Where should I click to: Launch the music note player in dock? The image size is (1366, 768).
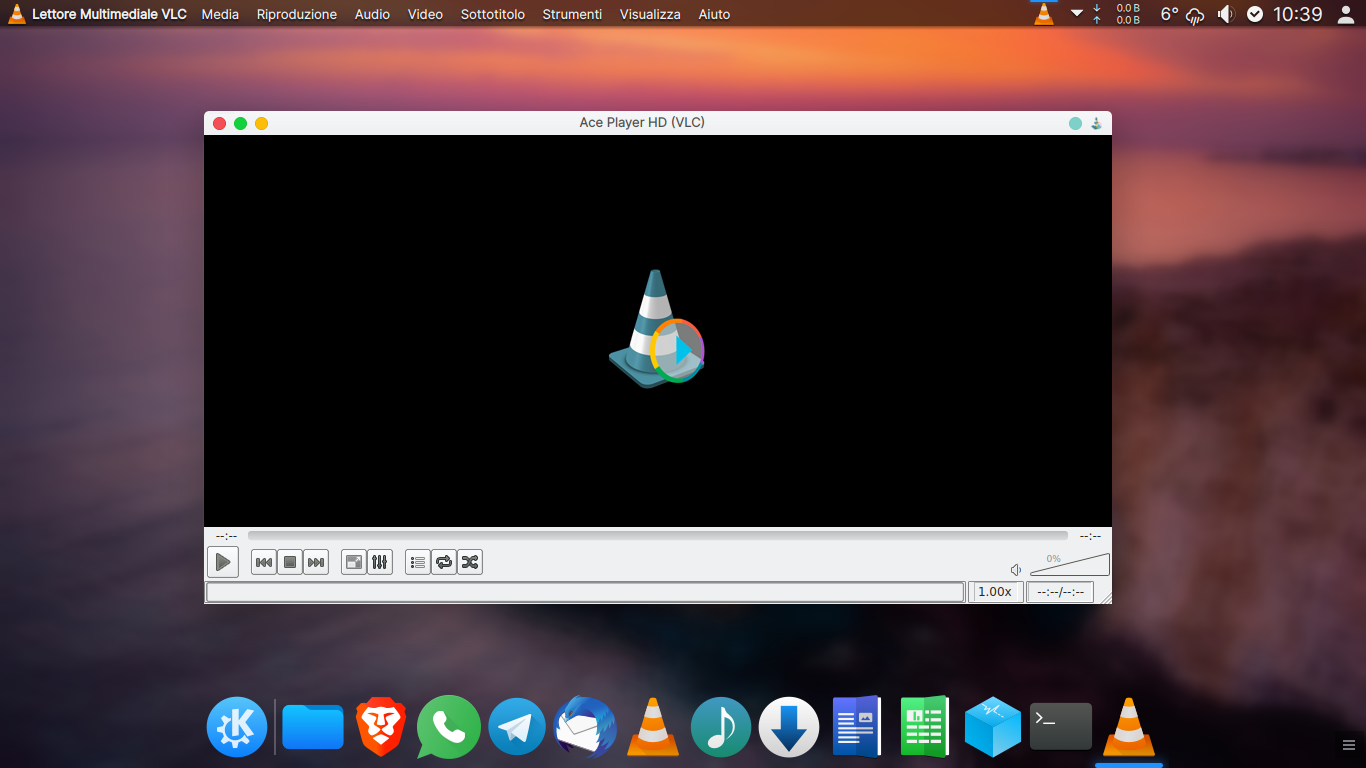click(721, 727)
